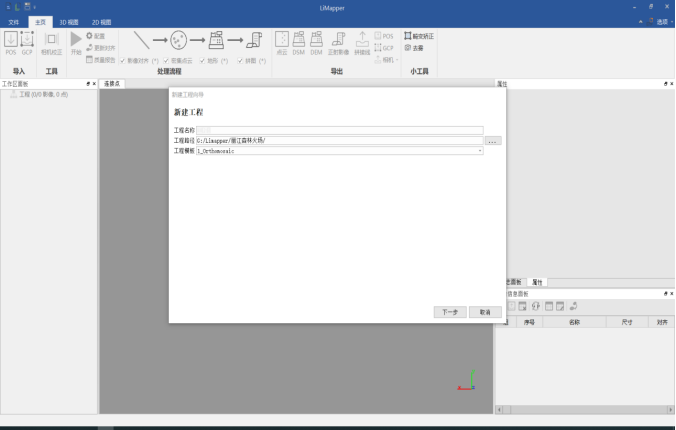676x430 pixels.
Task: Click the DEM export icon
Action: (316, 41)
